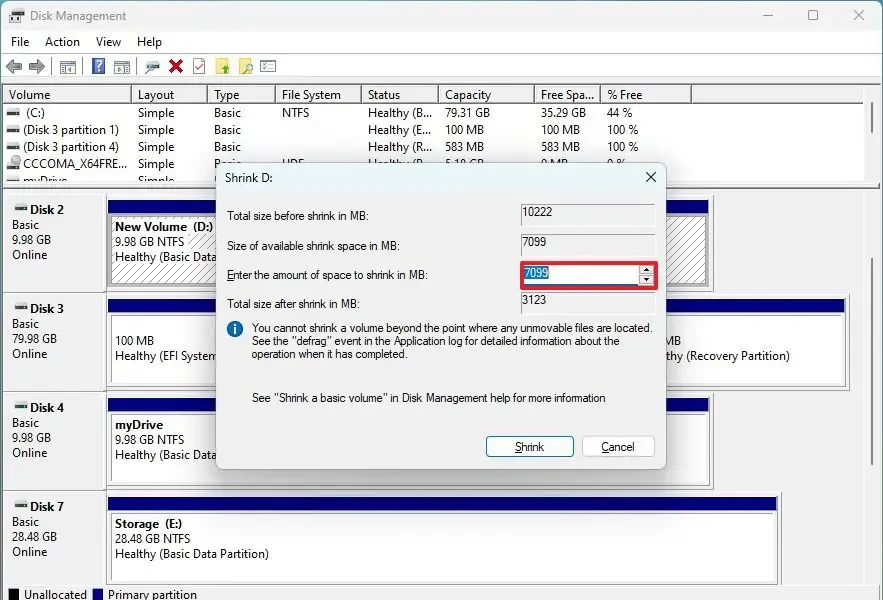Click the Shrink button
The height and width of the screenshot is (600, 883).
click(529, 447)
